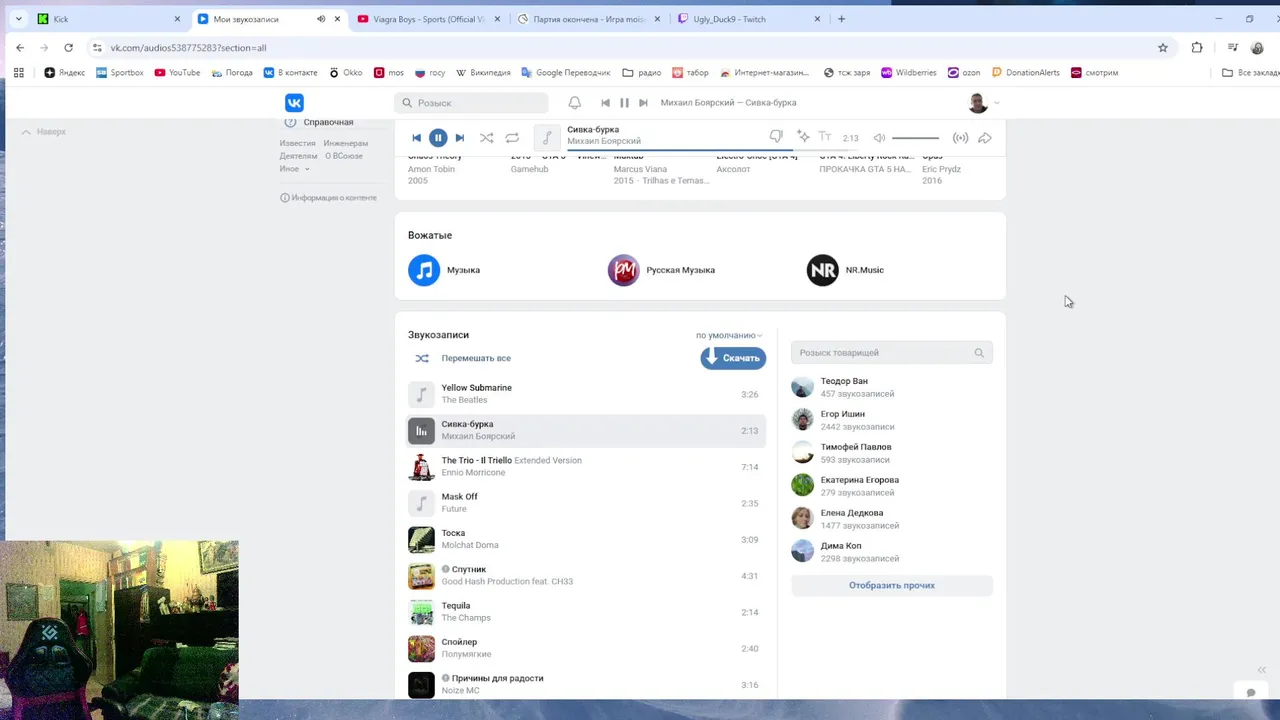This screenshot has width=1280, height=720.
Task: Bookmark this page with the star
Action: pyautogui.click(x=1163, y=47)
